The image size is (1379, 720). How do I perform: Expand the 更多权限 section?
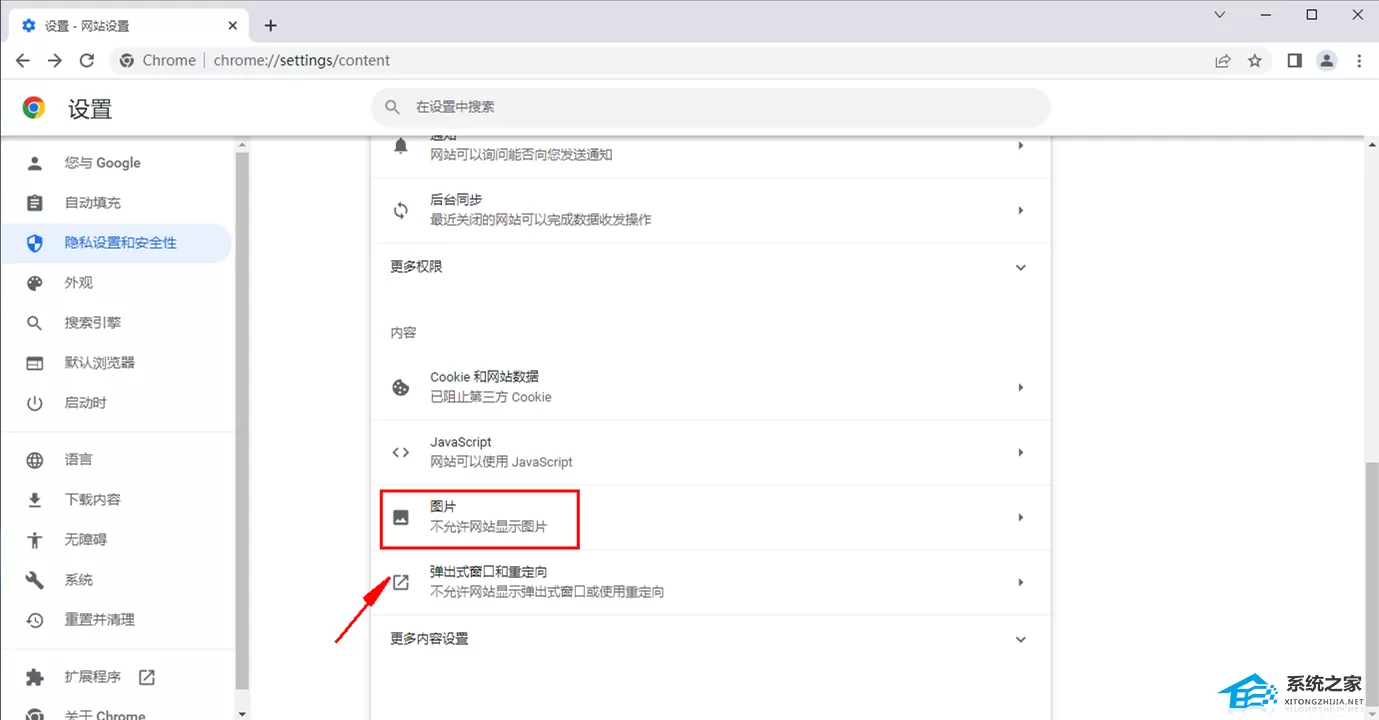711,267
